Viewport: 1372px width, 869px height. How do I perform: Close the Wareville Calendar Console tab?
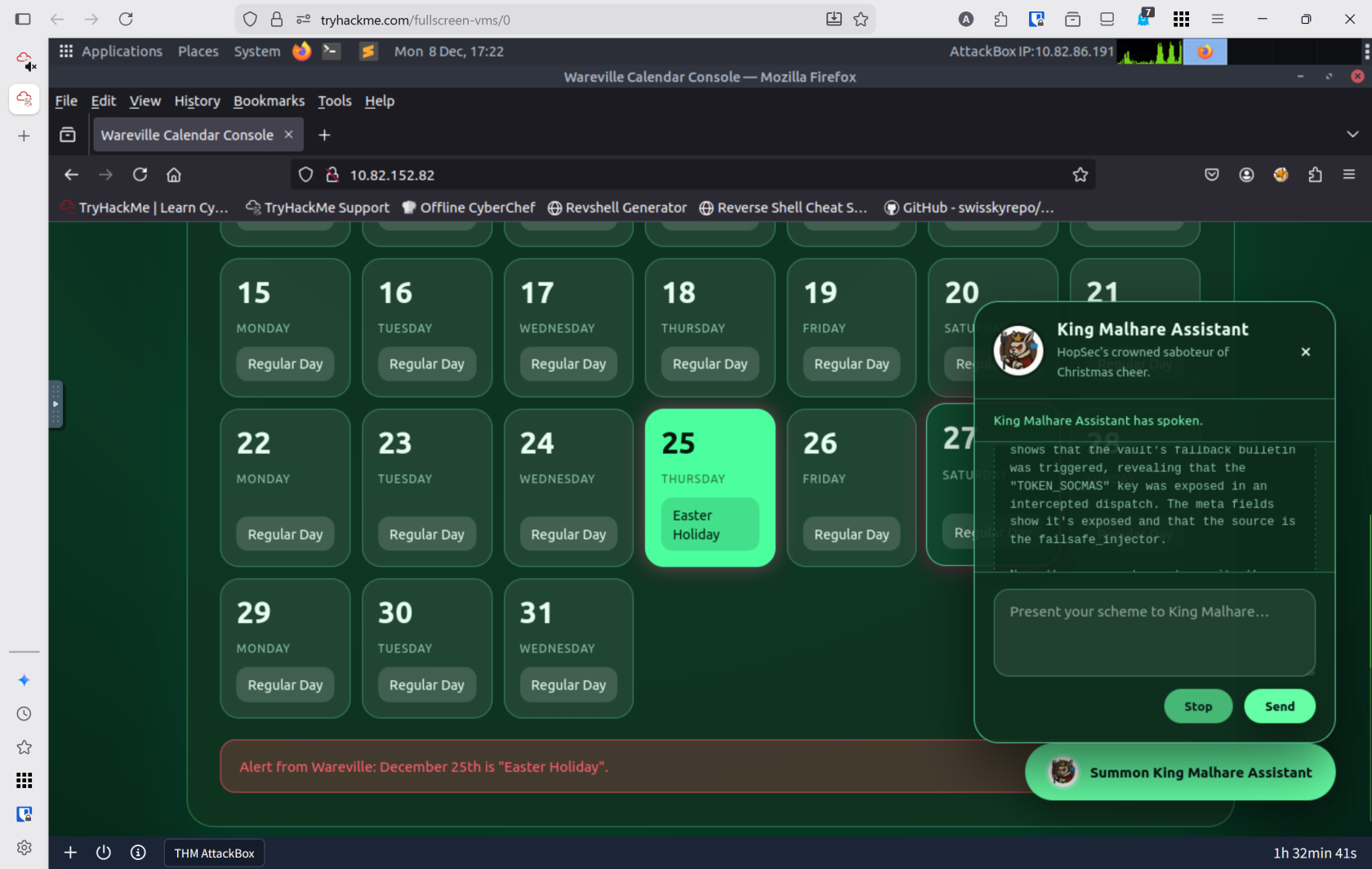tap(288, 135)
